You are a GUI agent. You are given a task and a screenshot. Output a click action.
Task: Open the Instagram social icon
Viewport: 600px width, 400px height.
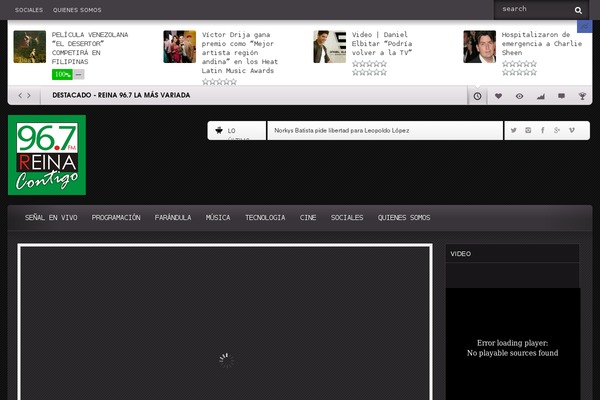coord(528,130)
